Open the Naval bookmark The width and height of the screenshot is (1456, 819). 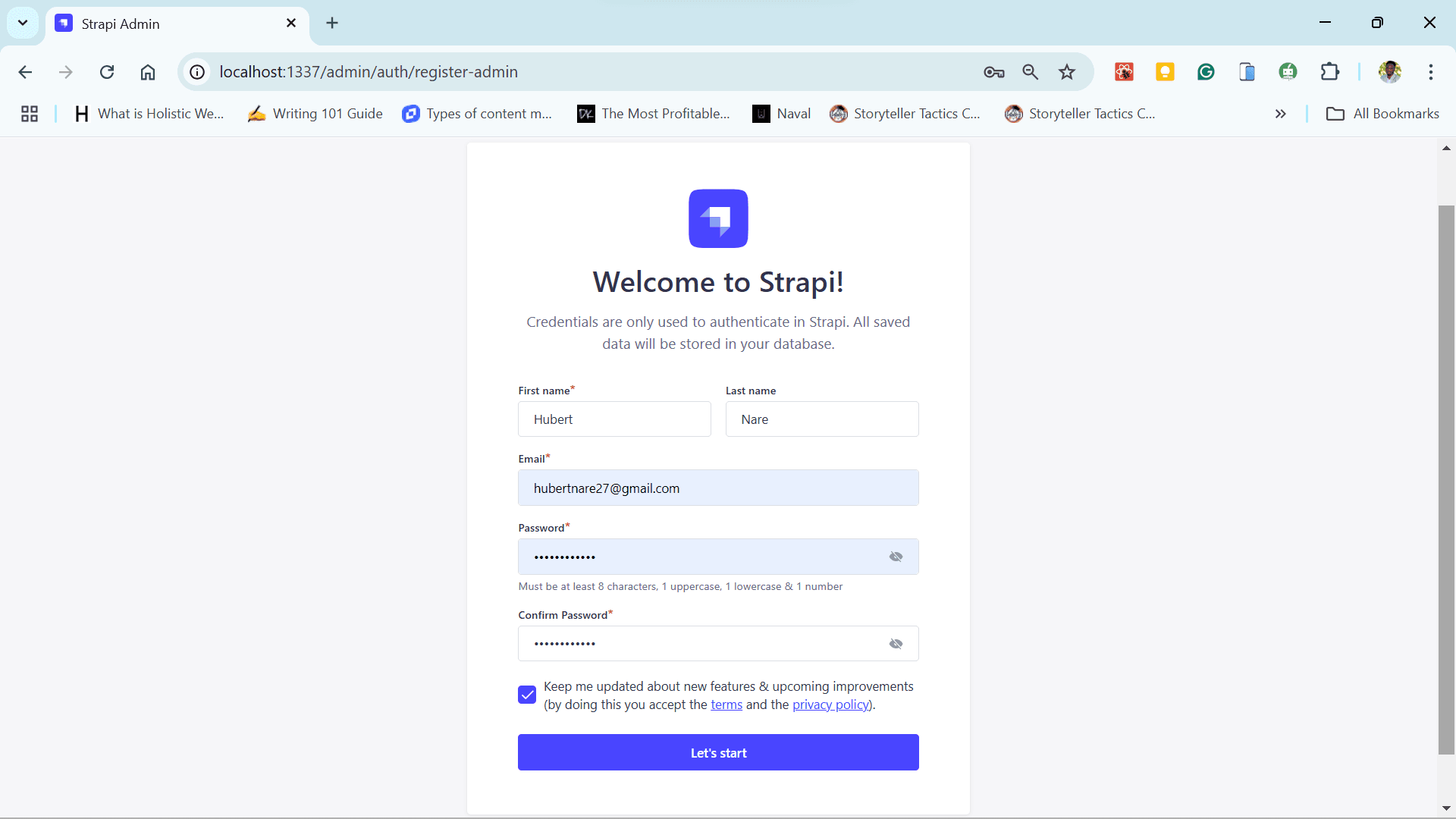(x=782, y=114)
